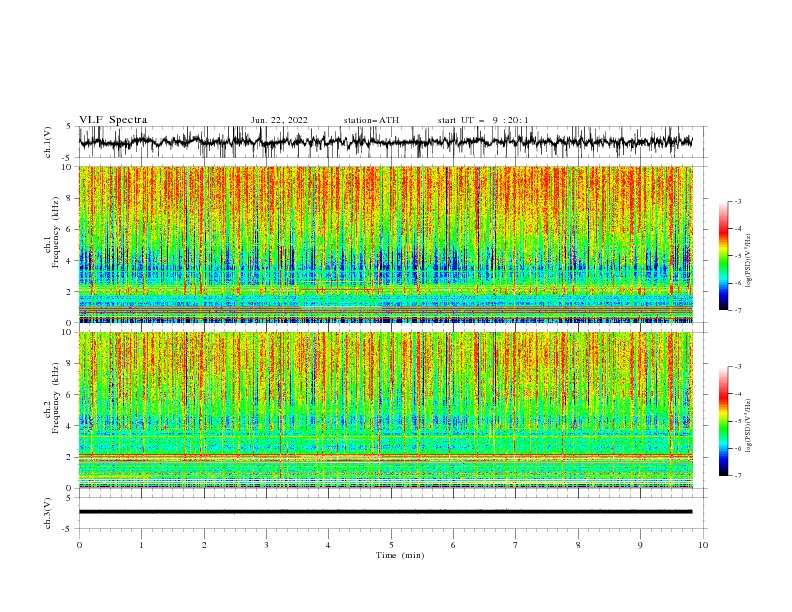Click the date label 'Jun. 22, 2022'

(x=279, y=120)
